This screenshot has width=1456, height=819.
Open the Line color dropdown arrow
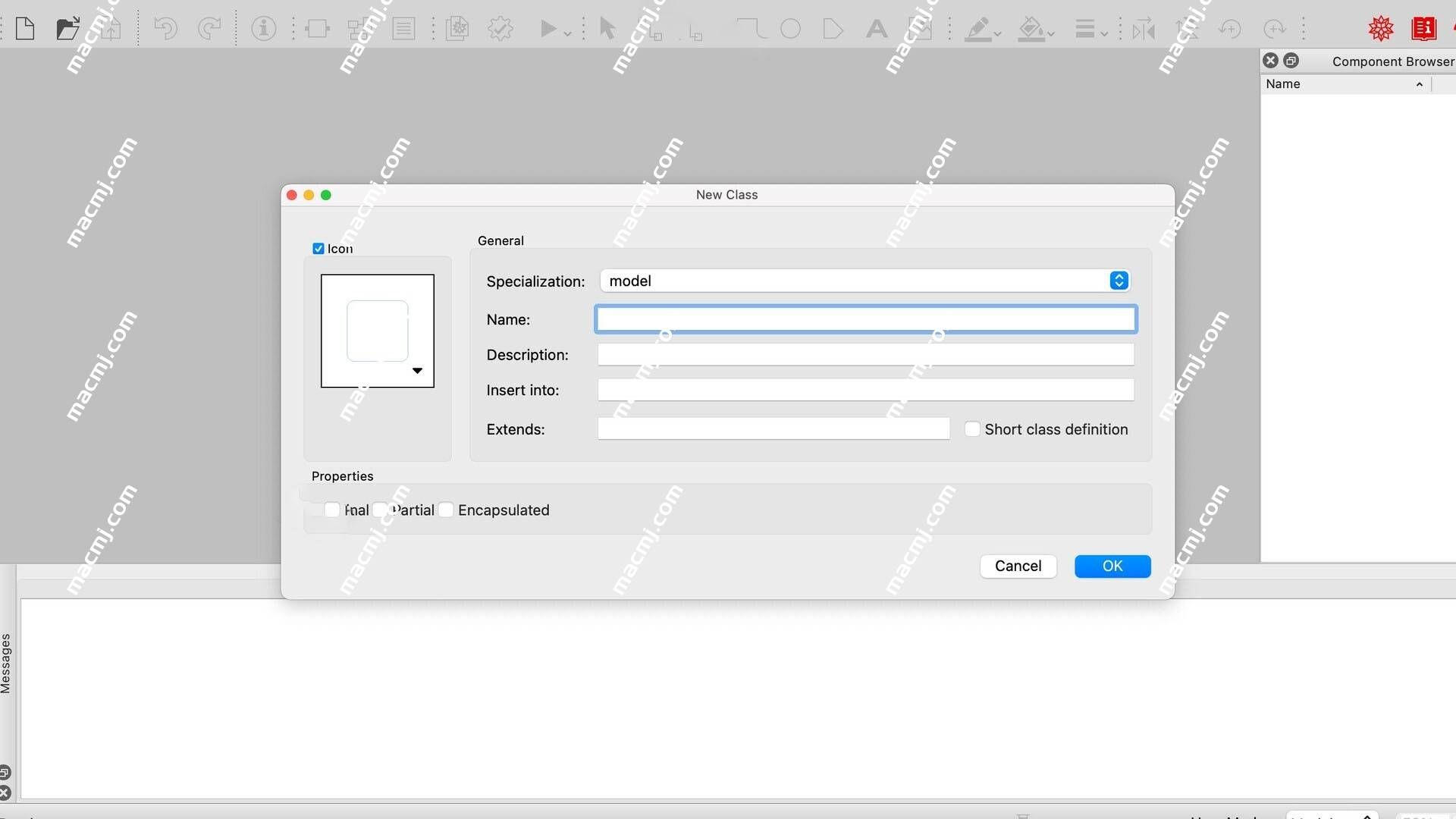[x=997, y=33]
